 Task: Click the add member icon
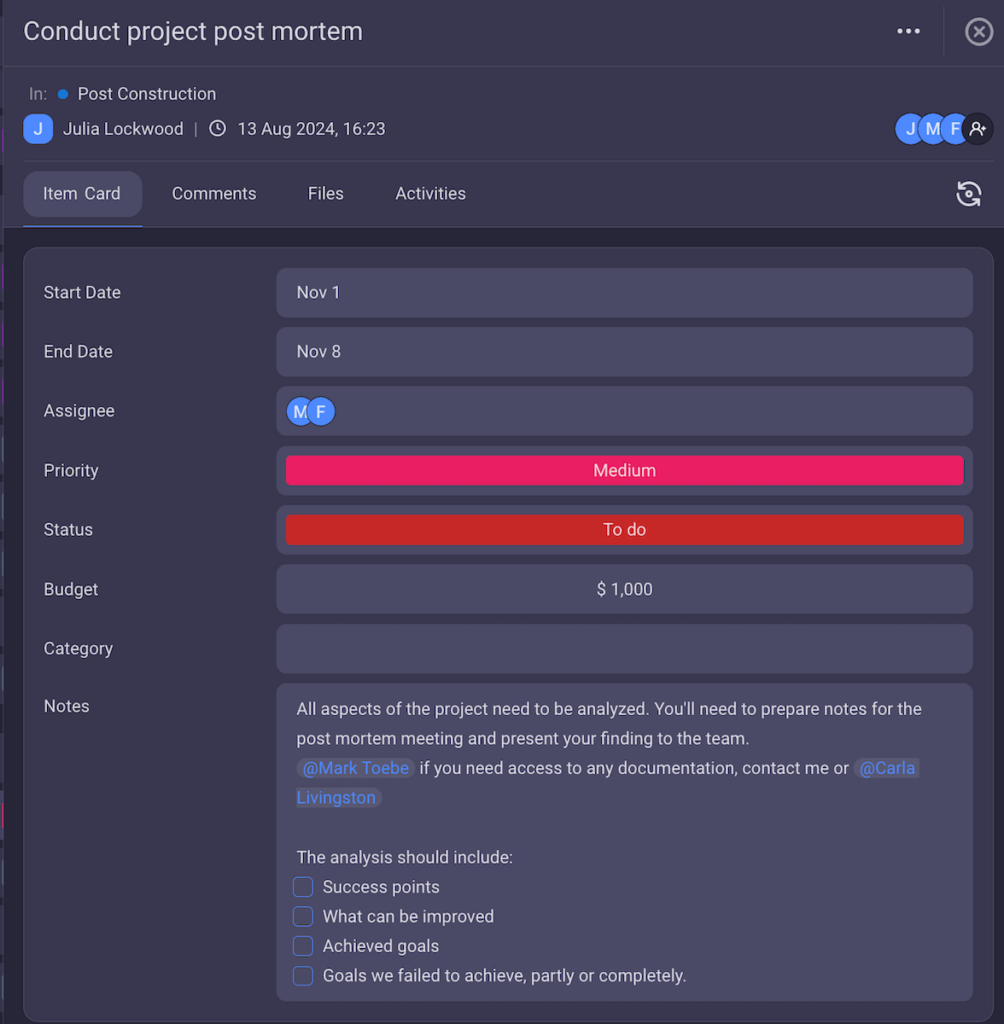978,129
